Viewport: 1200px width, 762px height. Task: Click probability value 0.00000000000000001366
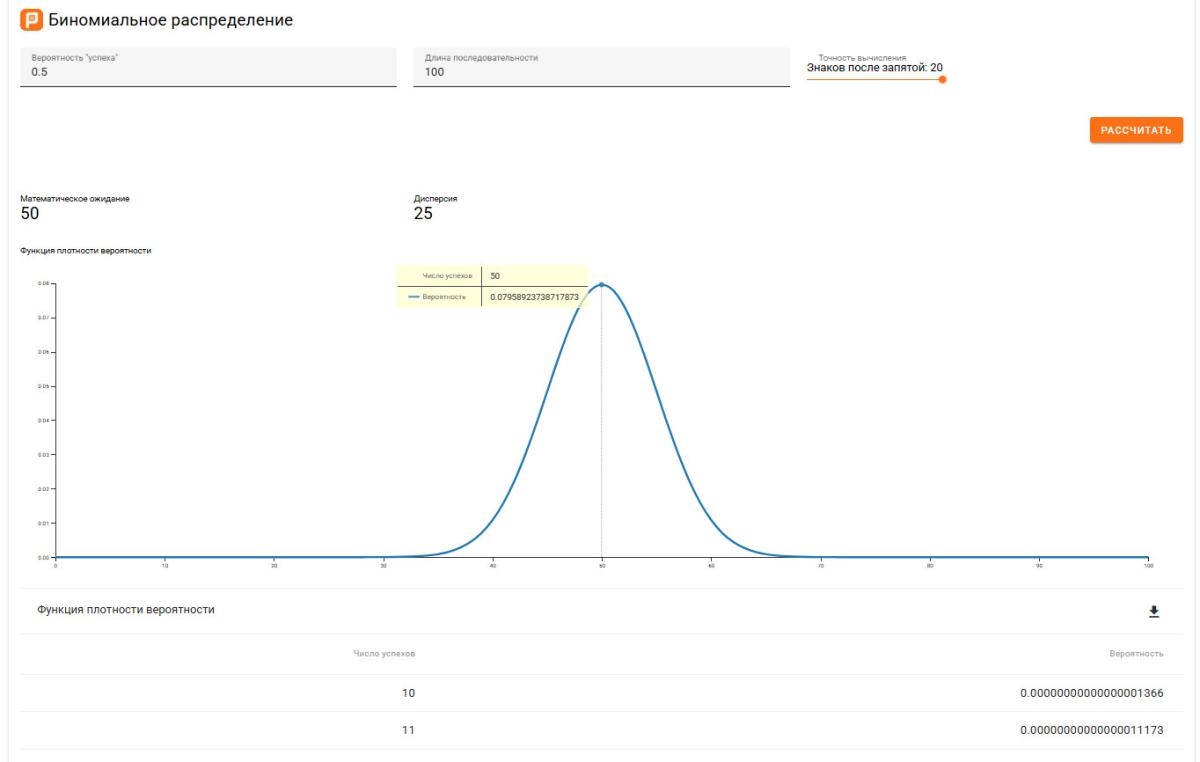point(1090,693)
